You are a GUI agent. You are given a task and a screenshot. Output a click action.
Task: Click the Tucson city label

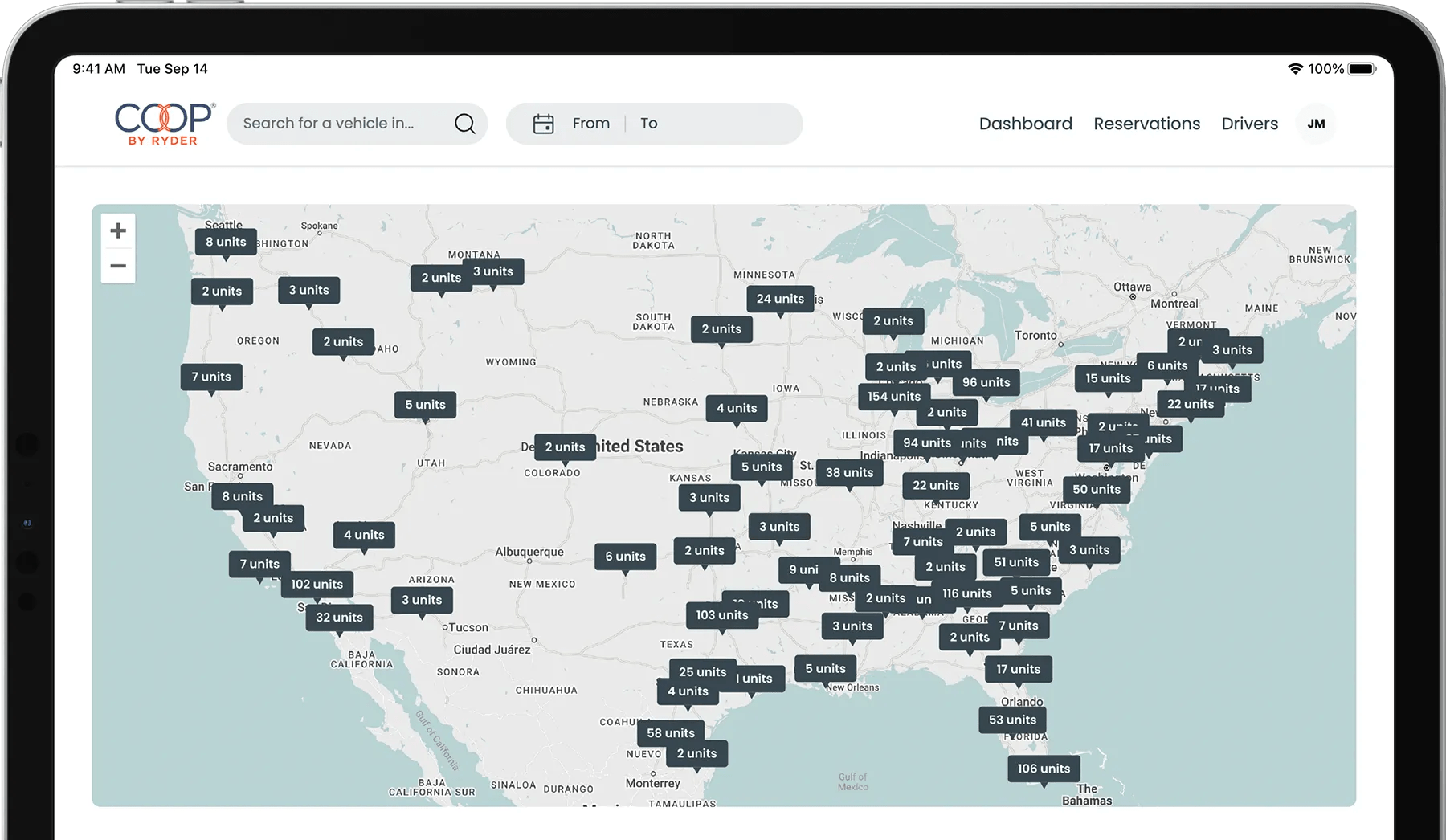(x=468, y=628)
